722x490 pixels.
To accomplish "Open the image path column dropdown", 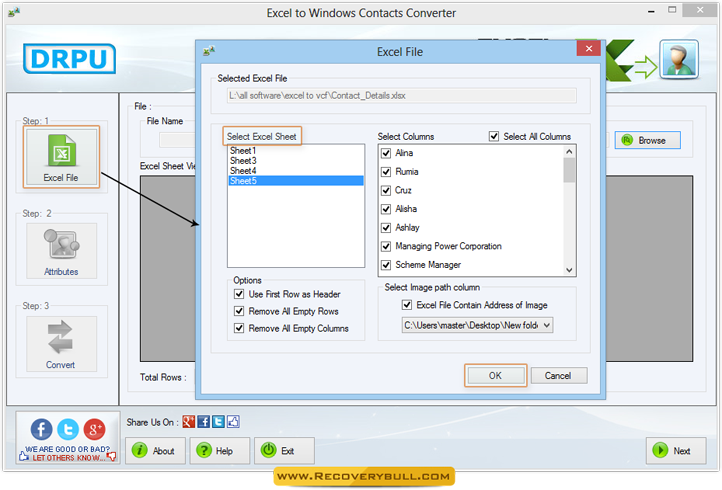I will pos(547,325).
